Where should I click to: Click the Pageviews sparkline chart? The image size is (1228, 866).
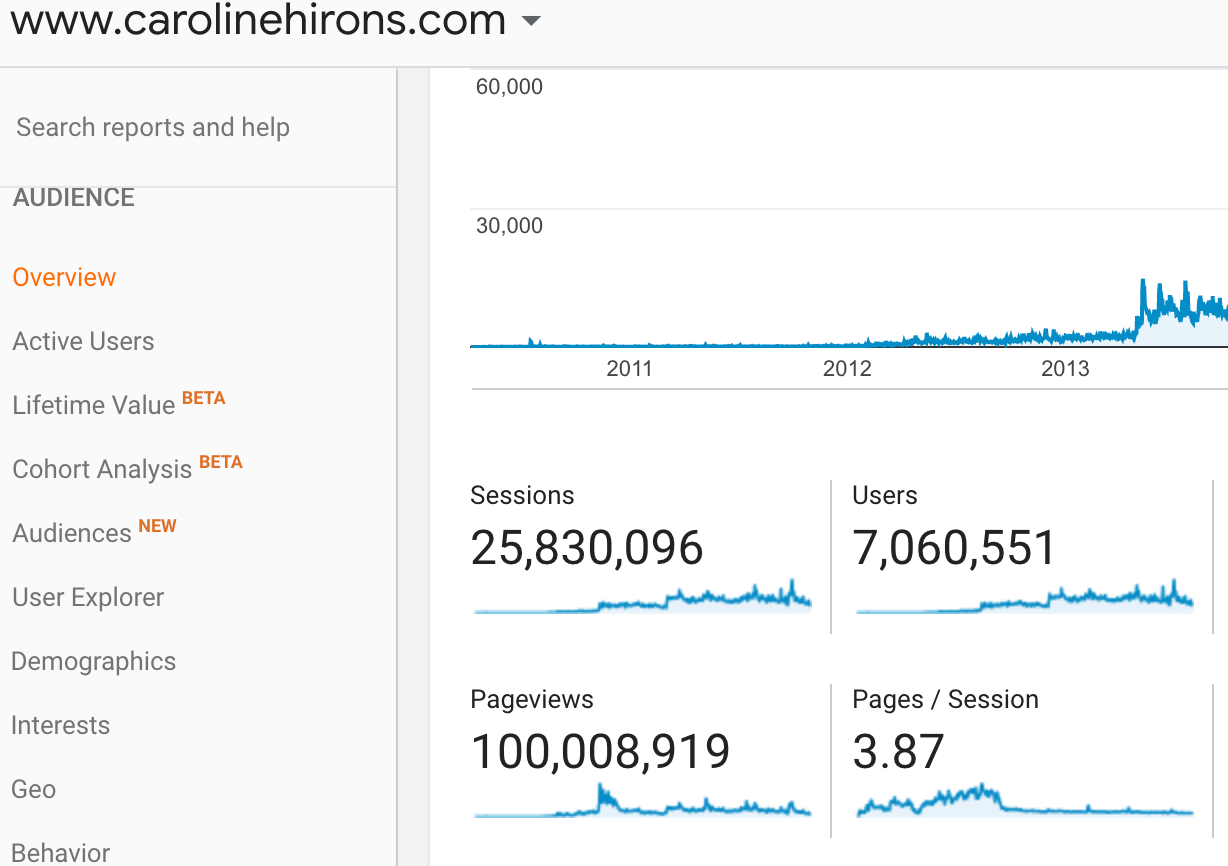pos(642,800)
